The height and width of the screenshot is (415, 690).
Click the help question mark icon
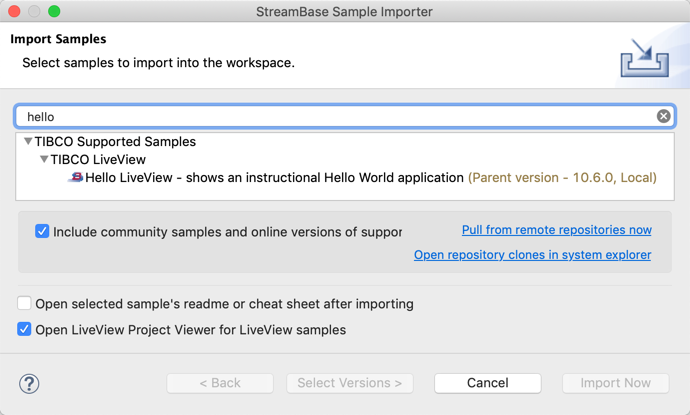[29, 383]
